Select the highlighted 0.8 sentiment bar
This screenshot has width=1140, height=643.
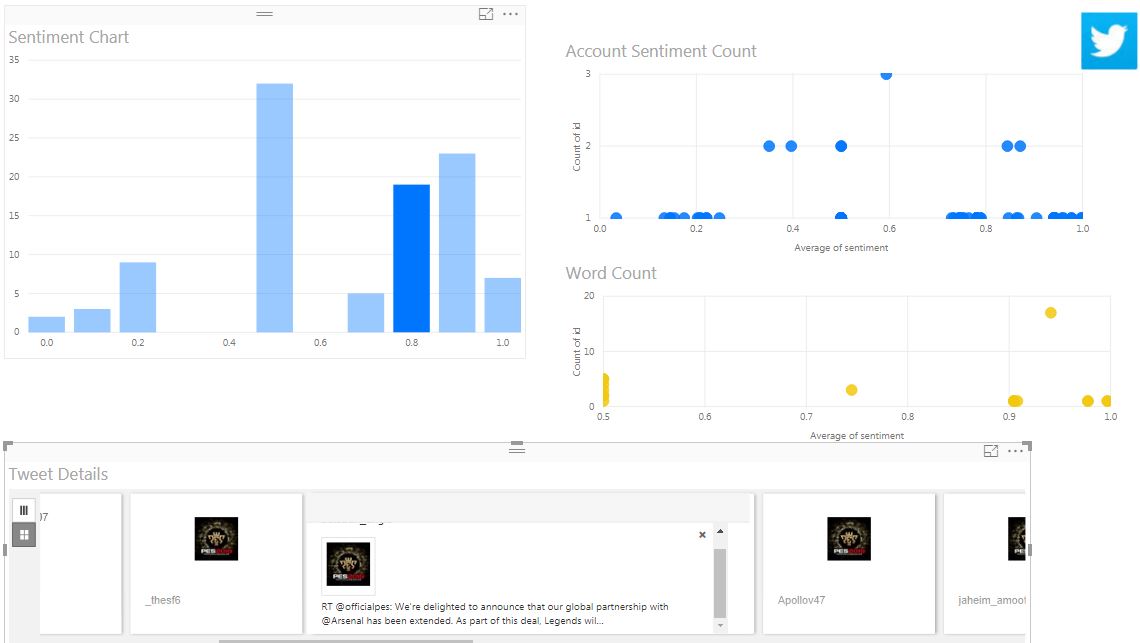pyautogui.click(x=411, y=258)
